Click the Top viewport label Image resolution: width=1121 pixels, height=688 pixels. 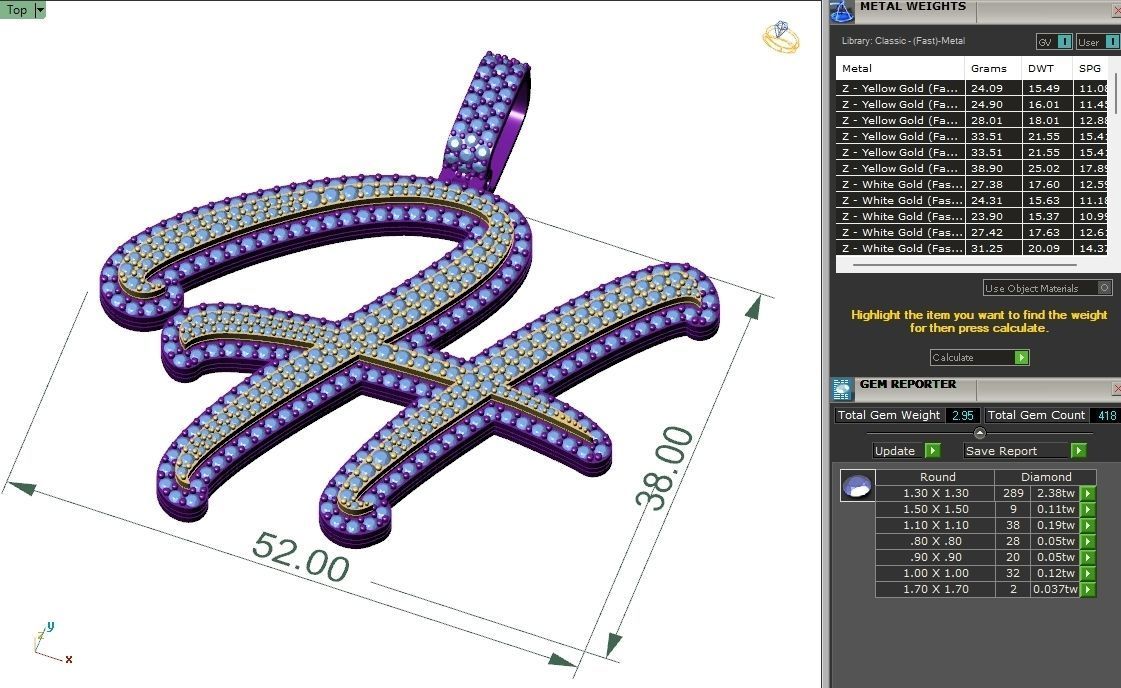tap(17, 10)
